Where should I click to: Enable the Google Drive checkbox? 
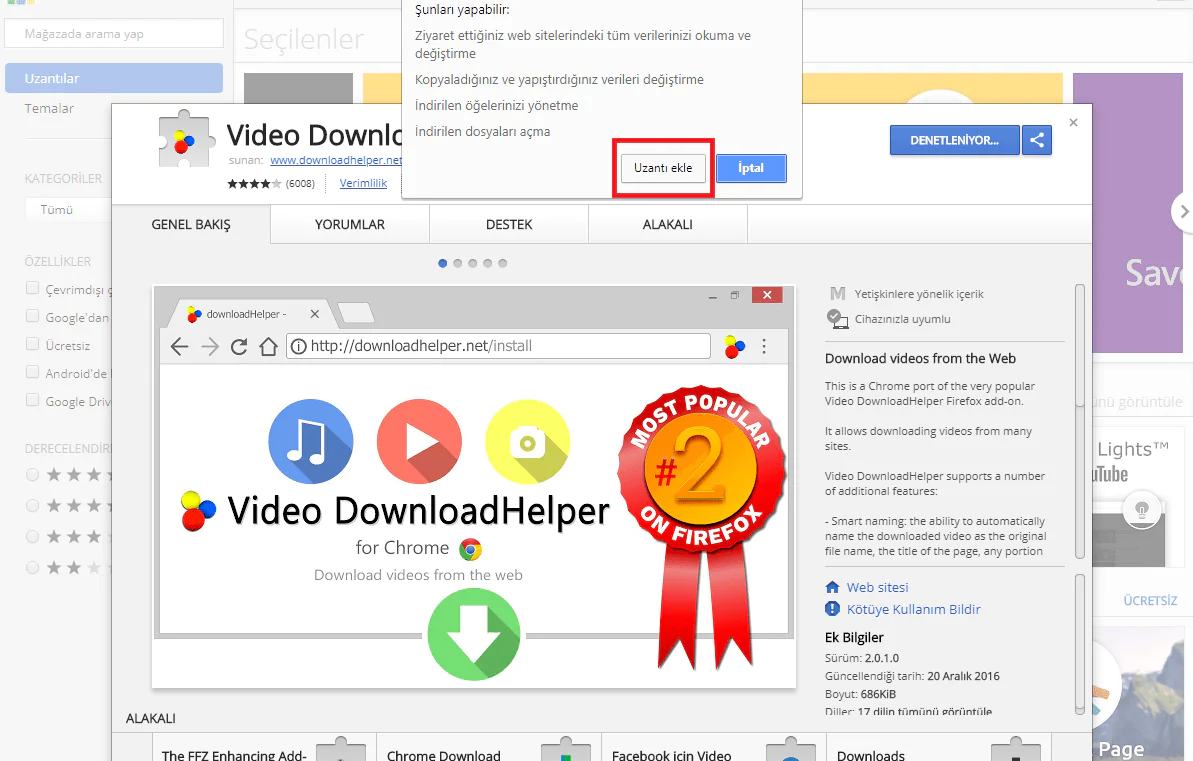[x=33, y=401]
